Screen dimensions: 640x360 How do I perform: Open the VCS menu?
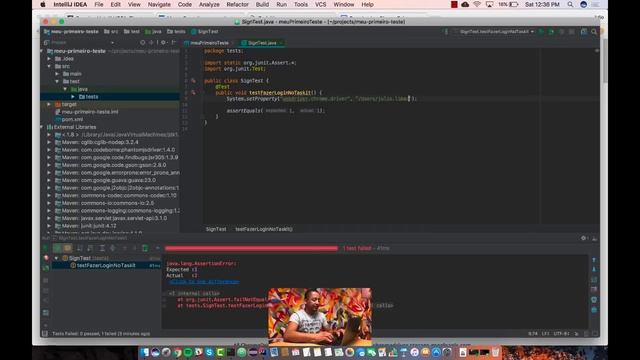[x=320, y=4]
